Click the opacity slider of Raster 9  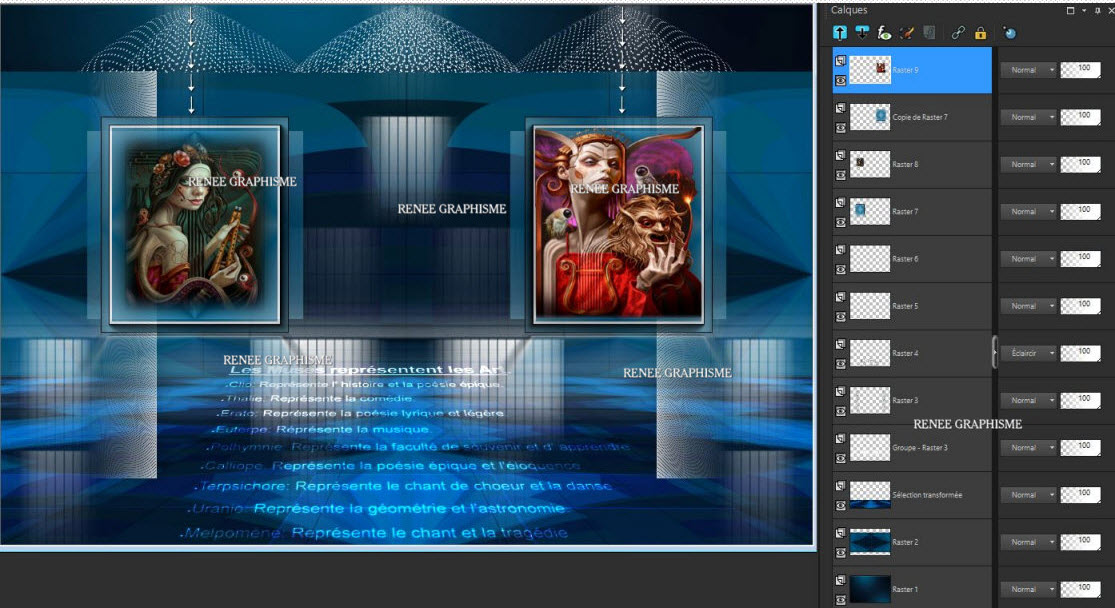click(x=1080, y=70)
